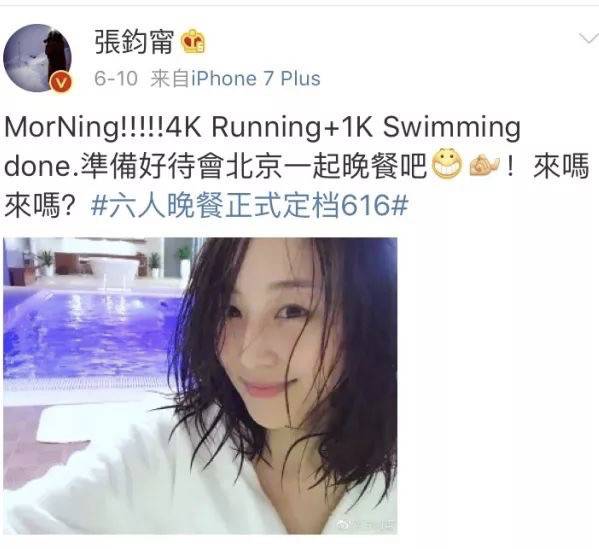Viewport: 599px width, 549px height.
Task: Tap the grinning face emoji in post
Action: [x=447, y=165]
